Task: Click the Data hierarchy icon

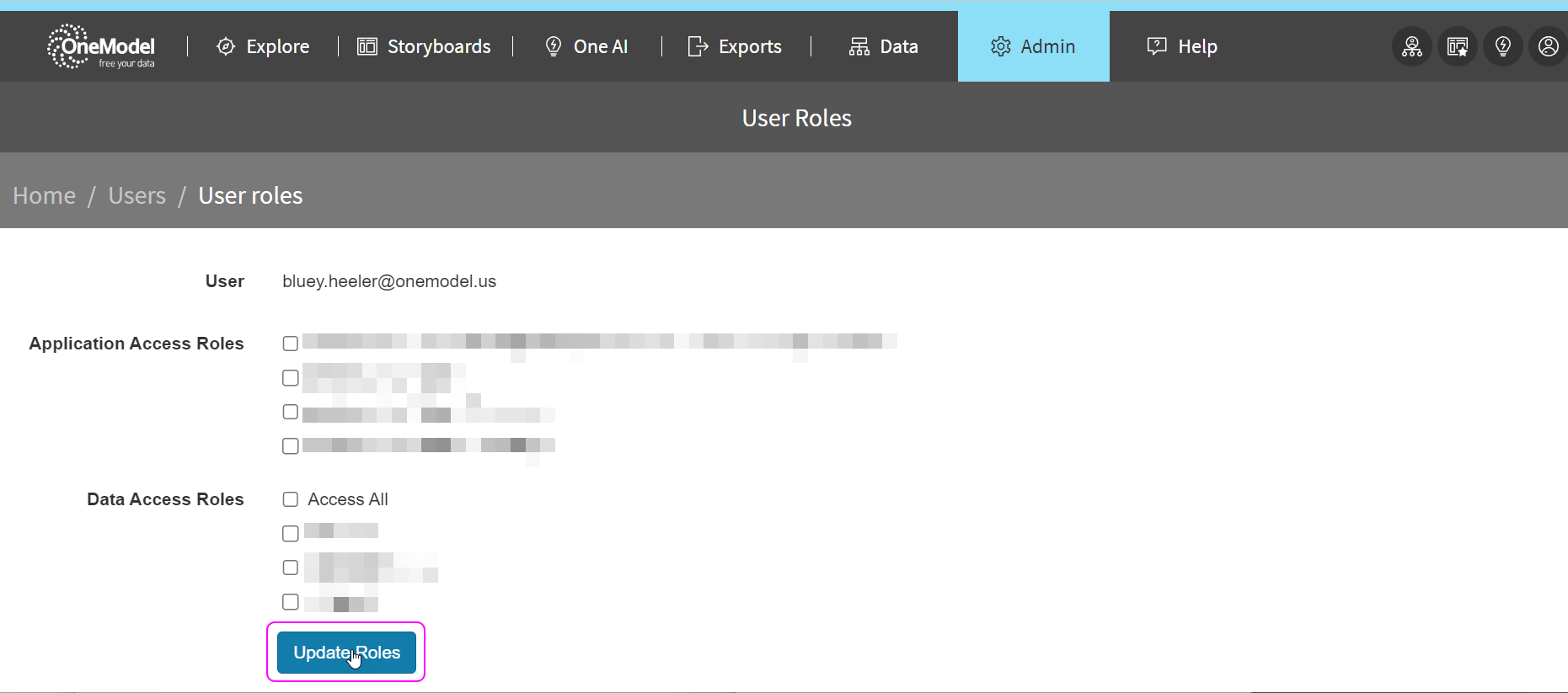Action: (x=859, y=46)
